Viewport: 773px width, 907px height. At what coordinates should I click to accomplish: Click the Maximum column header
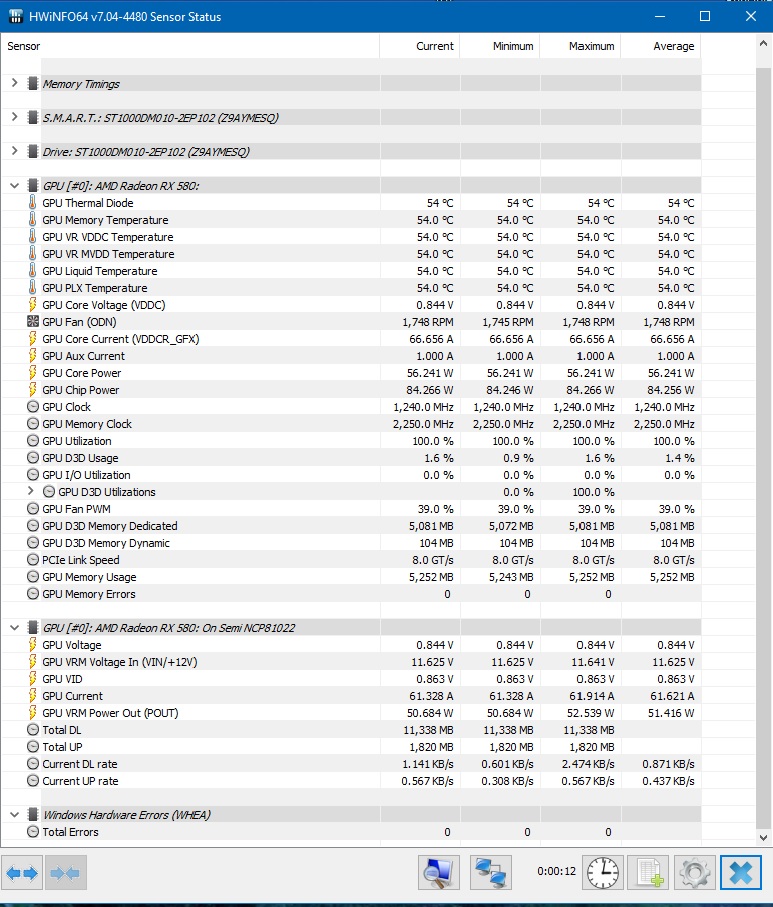click(580, 46)
